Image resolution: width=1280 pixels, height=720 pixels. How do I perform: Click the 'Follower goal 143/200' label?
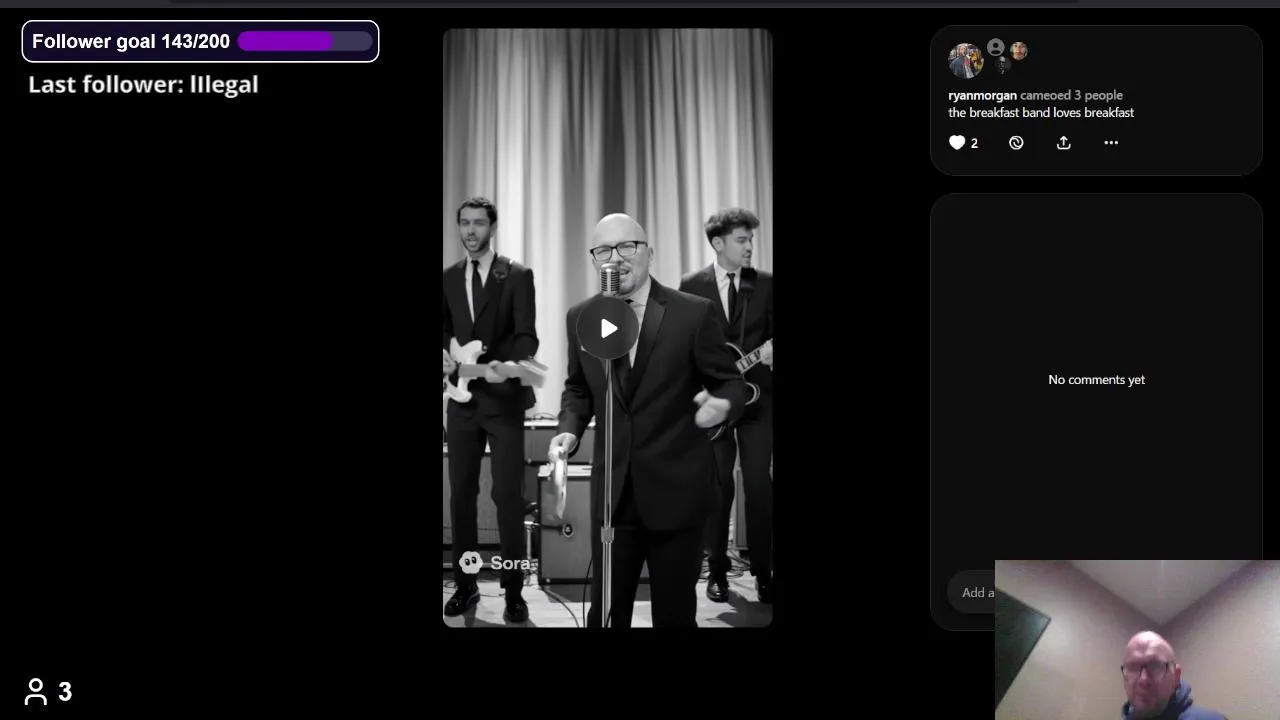131,41
